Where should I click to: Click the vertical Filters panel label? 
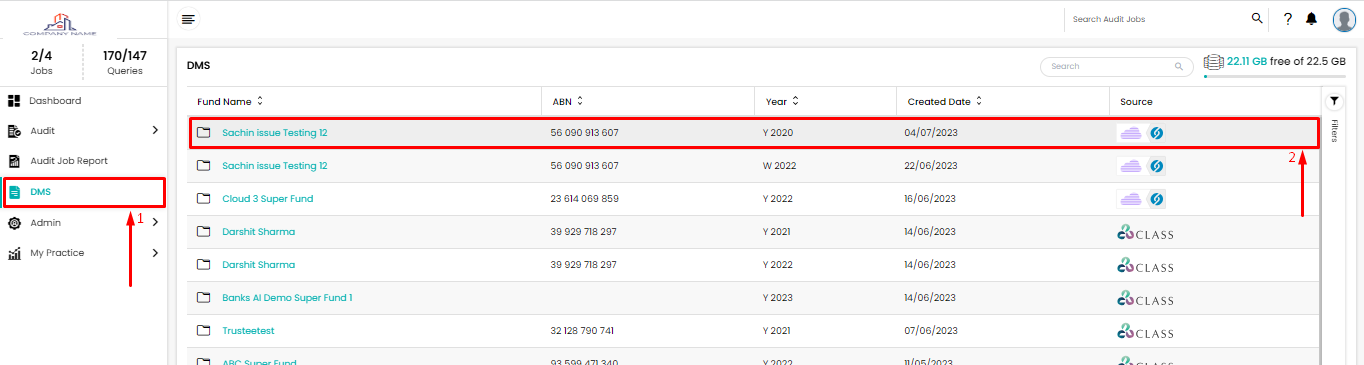pyautogui.click(x=1334, y=132)
